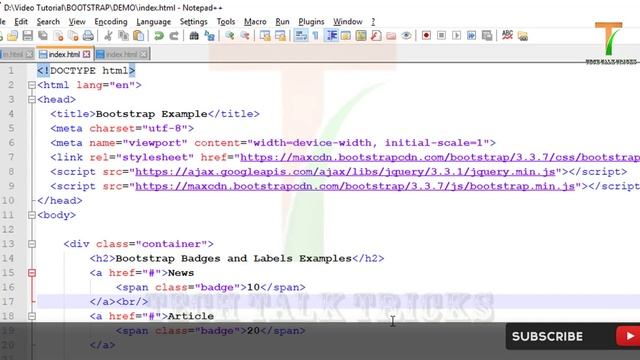Click the macro Playback icon
The height and width of the screenshot is (360, 640).
click(456, 36)
